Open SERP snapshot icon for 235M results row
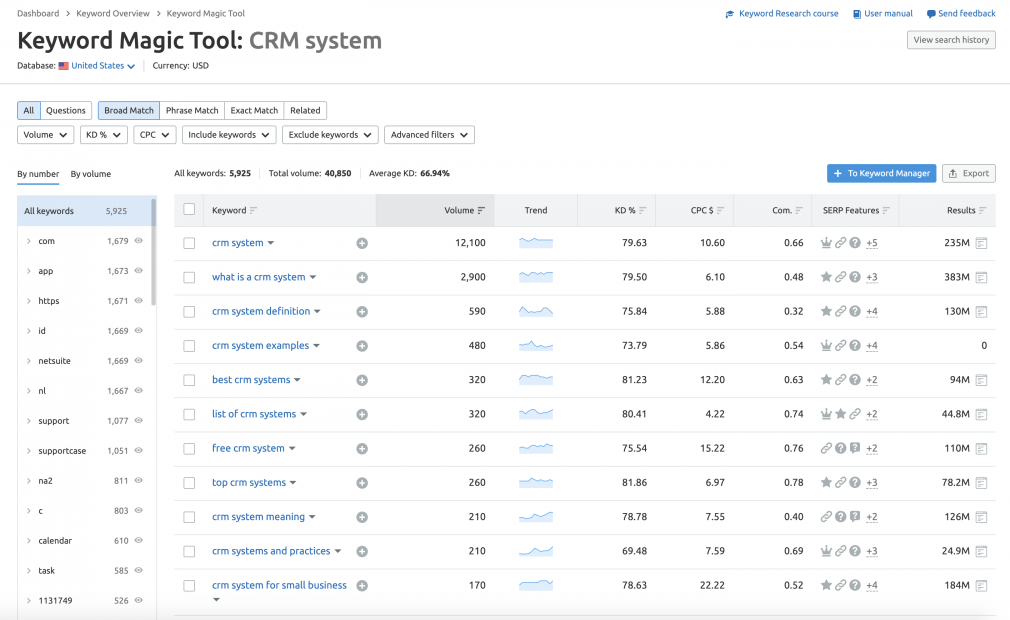 (982, 243)
